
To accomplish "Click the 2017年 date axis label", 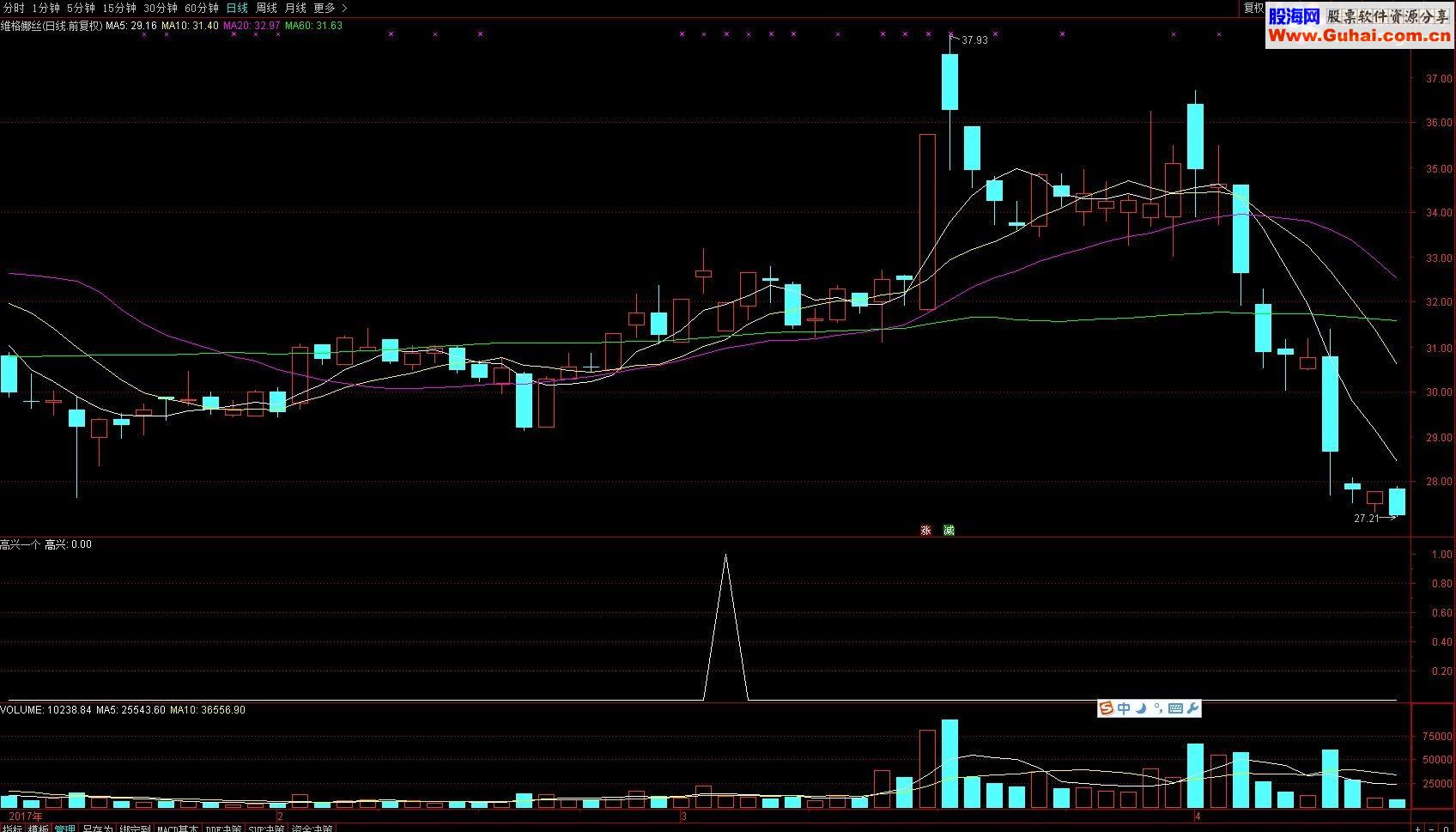I will click(x=25, y=816).
